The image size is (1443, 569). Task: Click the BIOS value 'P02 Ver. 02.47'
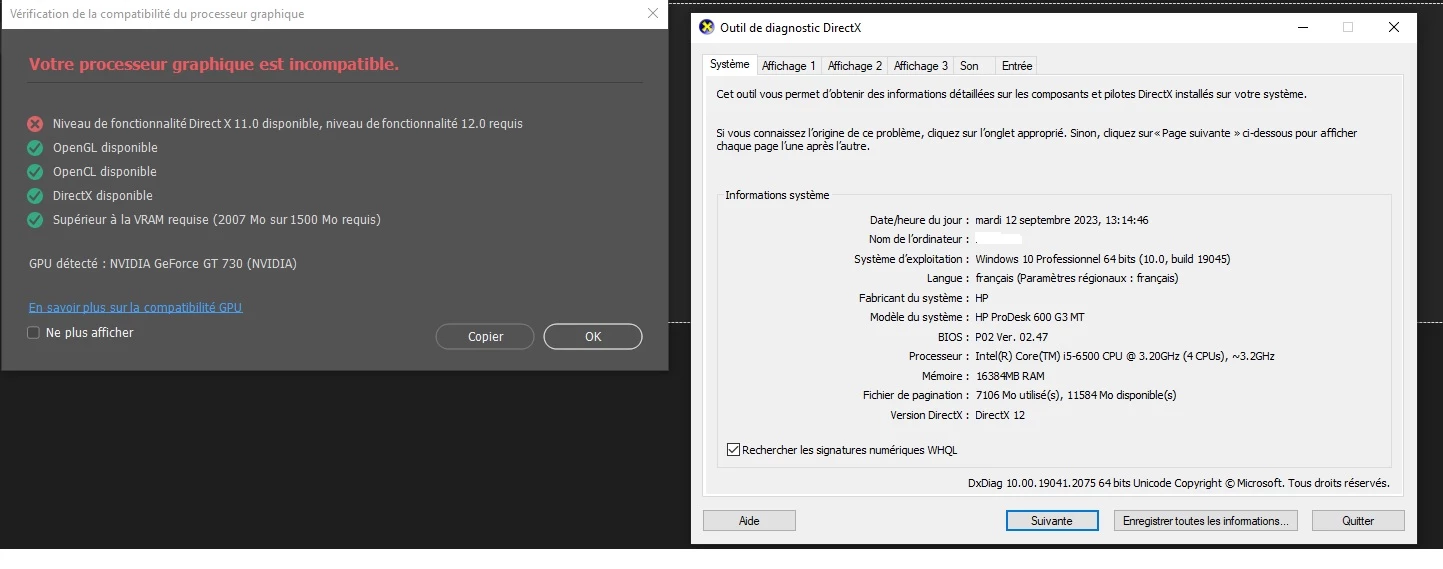pos(1012,337)
